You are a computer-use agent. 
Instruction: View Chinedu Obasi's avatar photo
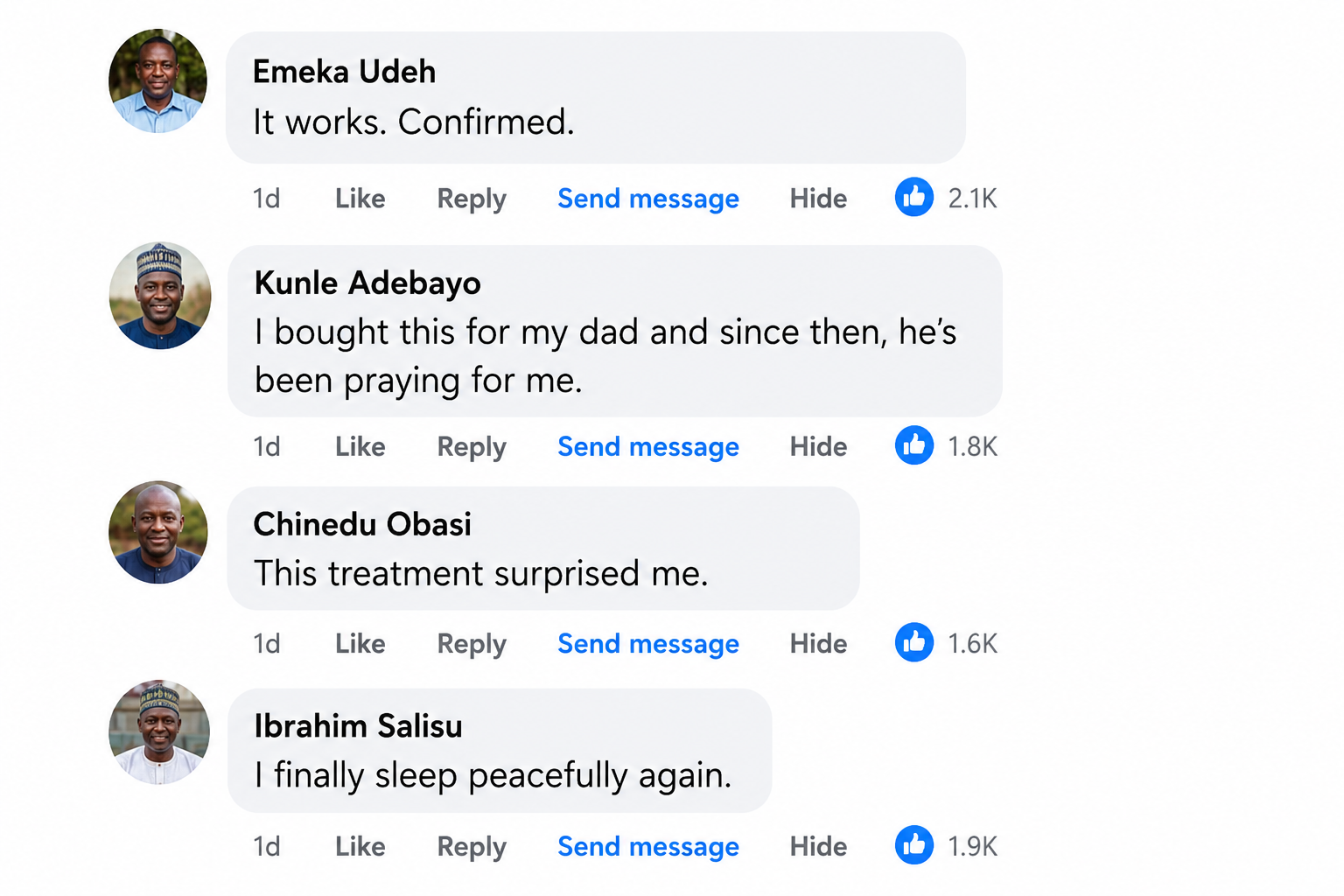click(158, 532)
